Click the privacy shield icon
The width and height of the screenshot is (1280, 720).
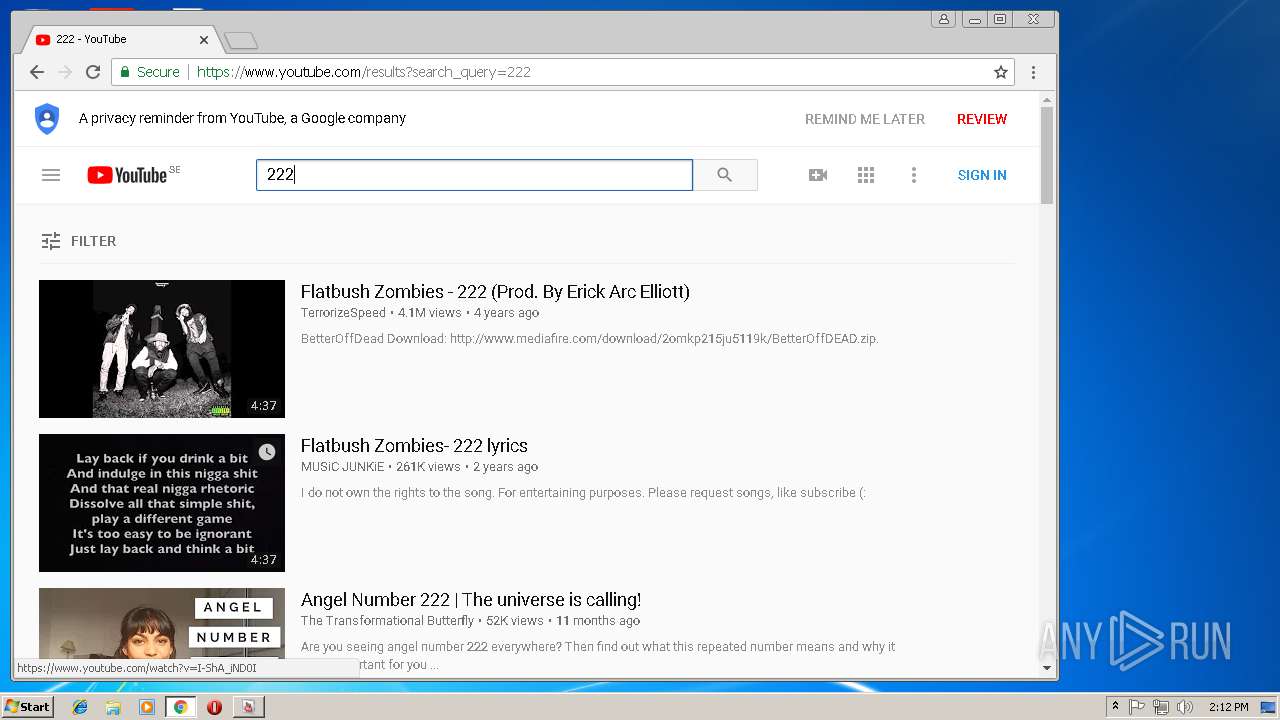47,118
